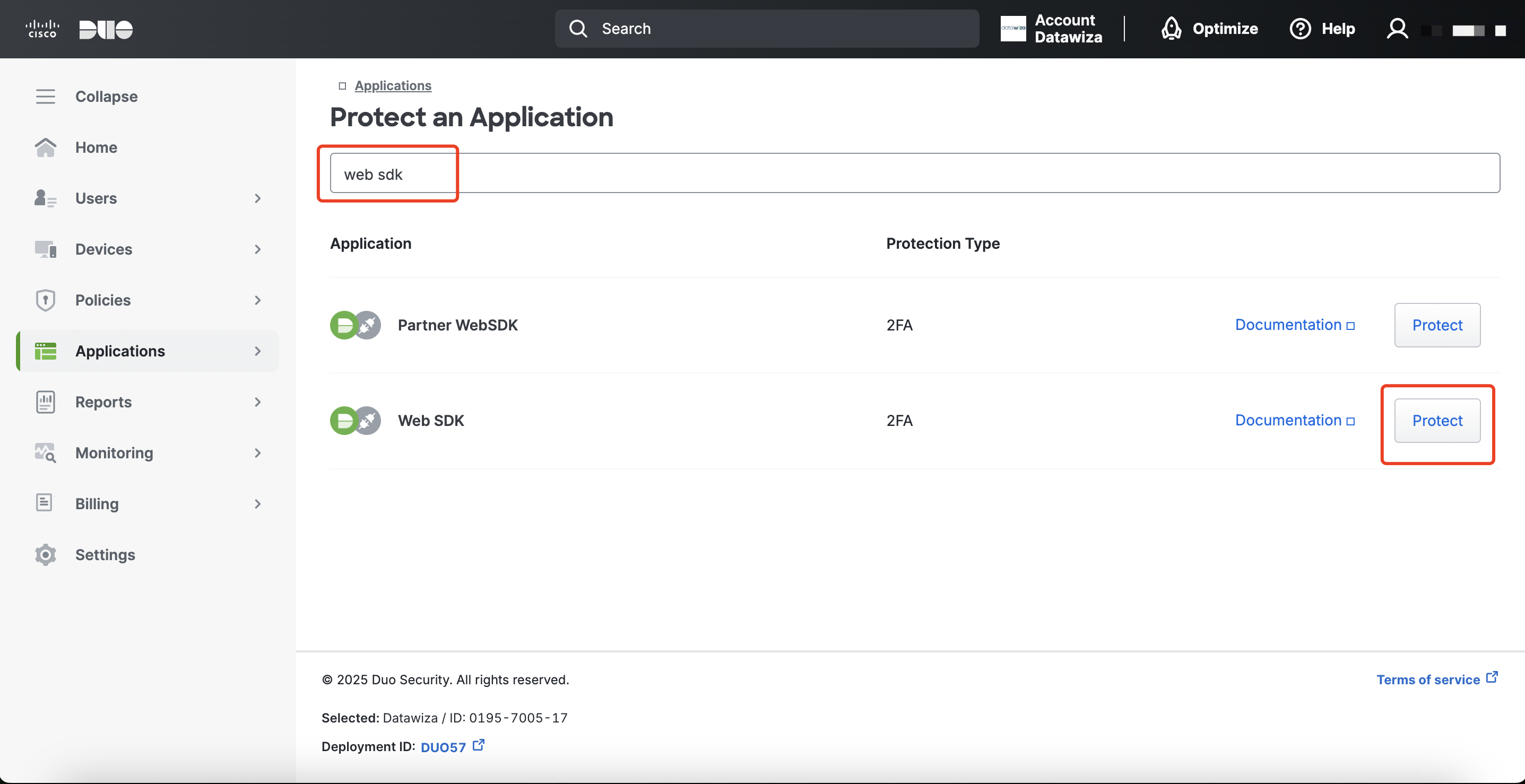
Task: Click Protect button for Web SDK
Action: click(x=1437, y=421)
